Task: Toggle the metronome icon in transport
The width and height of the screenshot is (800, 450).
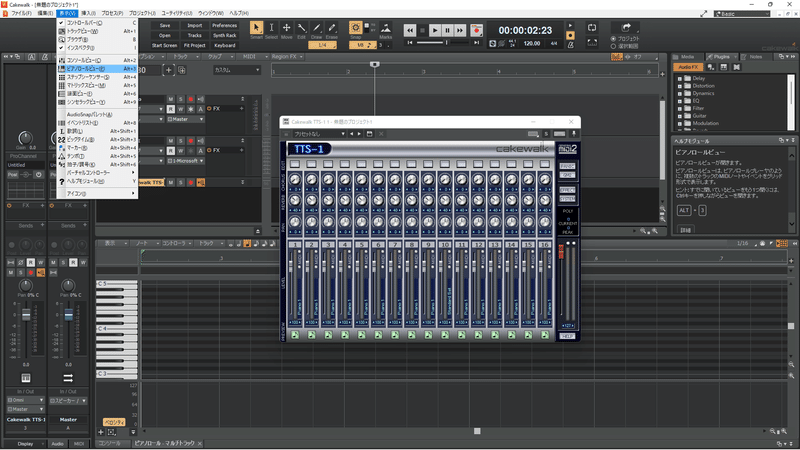Action: tap(570, 45)
